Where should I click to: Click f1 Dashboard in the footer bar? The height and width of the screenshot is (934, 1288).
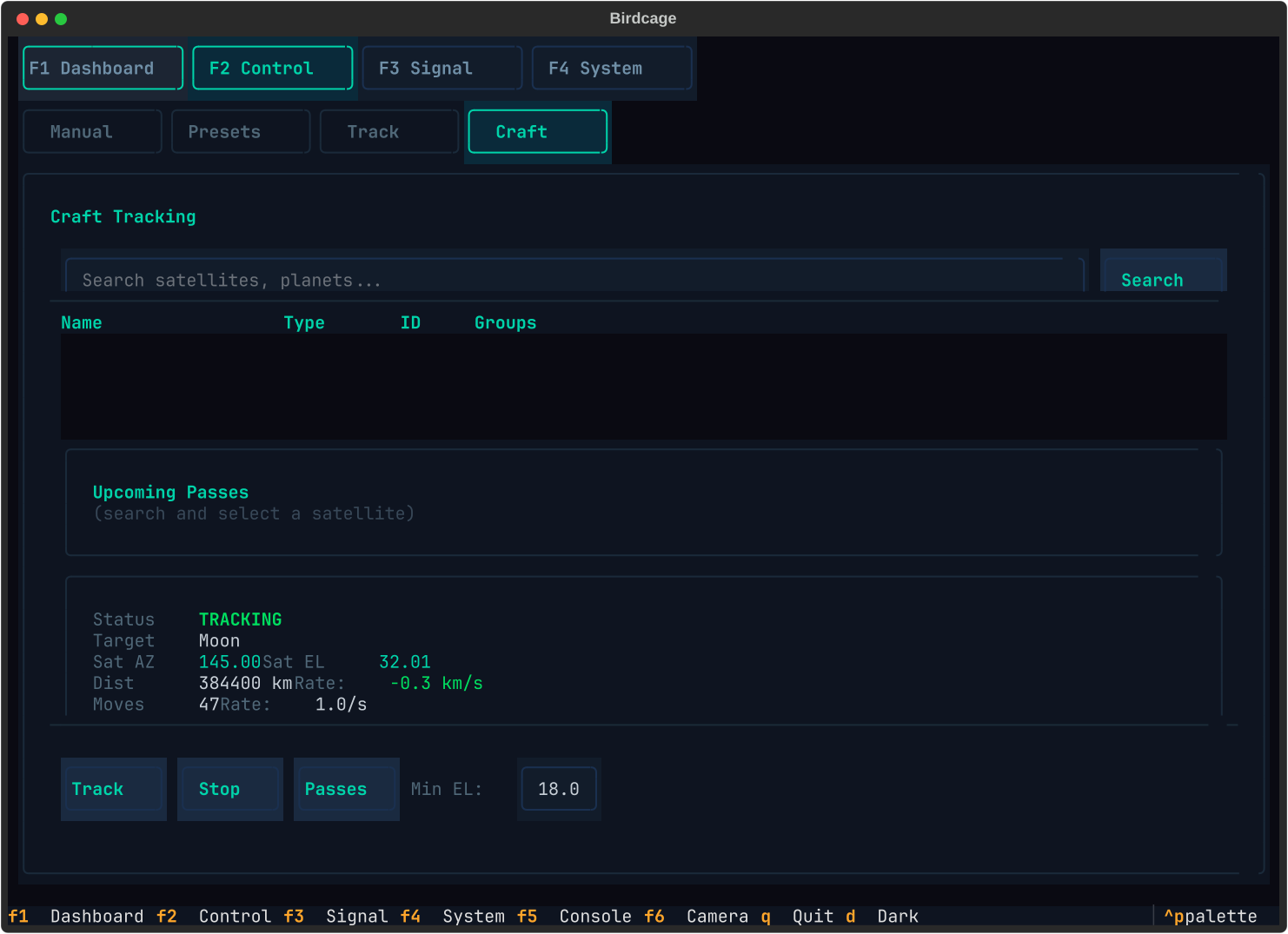[x=76, y=916]
